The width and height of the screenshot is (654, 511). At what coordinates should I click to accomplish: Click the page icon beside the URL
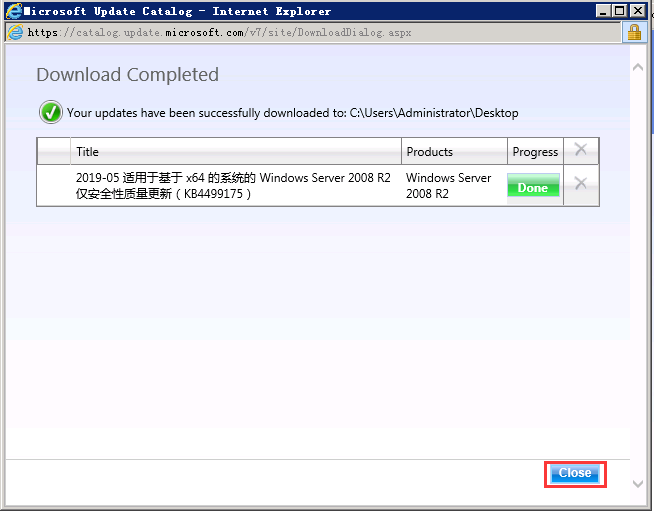(x=14, y=32)
